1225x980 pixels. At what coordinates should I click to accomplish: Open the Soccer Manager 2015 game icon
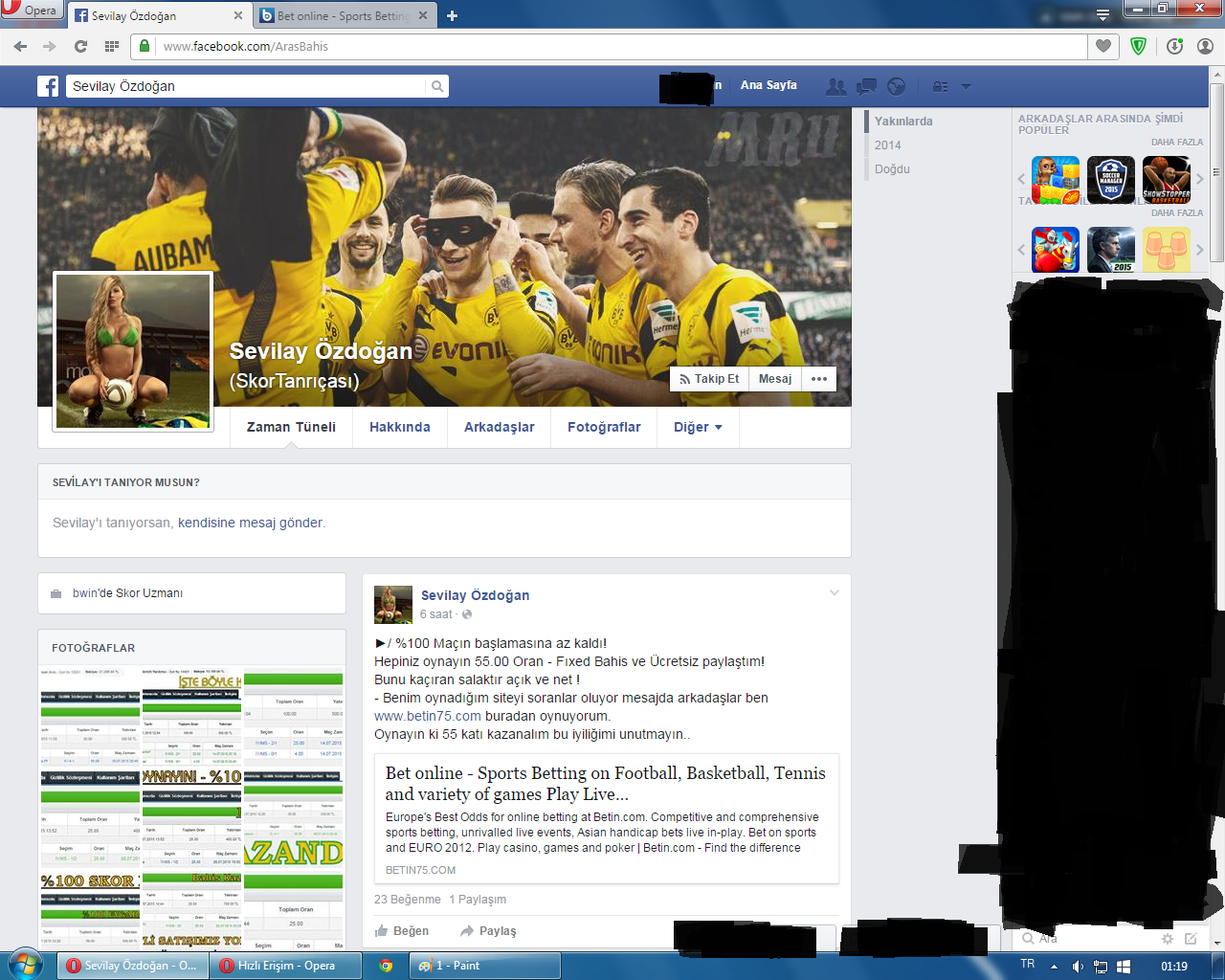1111,180
